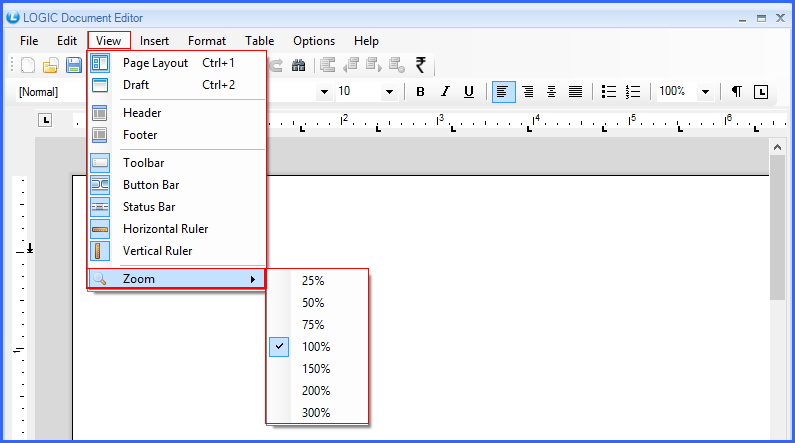The width and height of the screenshot is (795, 443).
Task: Click the grayed table icon with left arrow
Action: click(x=351, y=65)
